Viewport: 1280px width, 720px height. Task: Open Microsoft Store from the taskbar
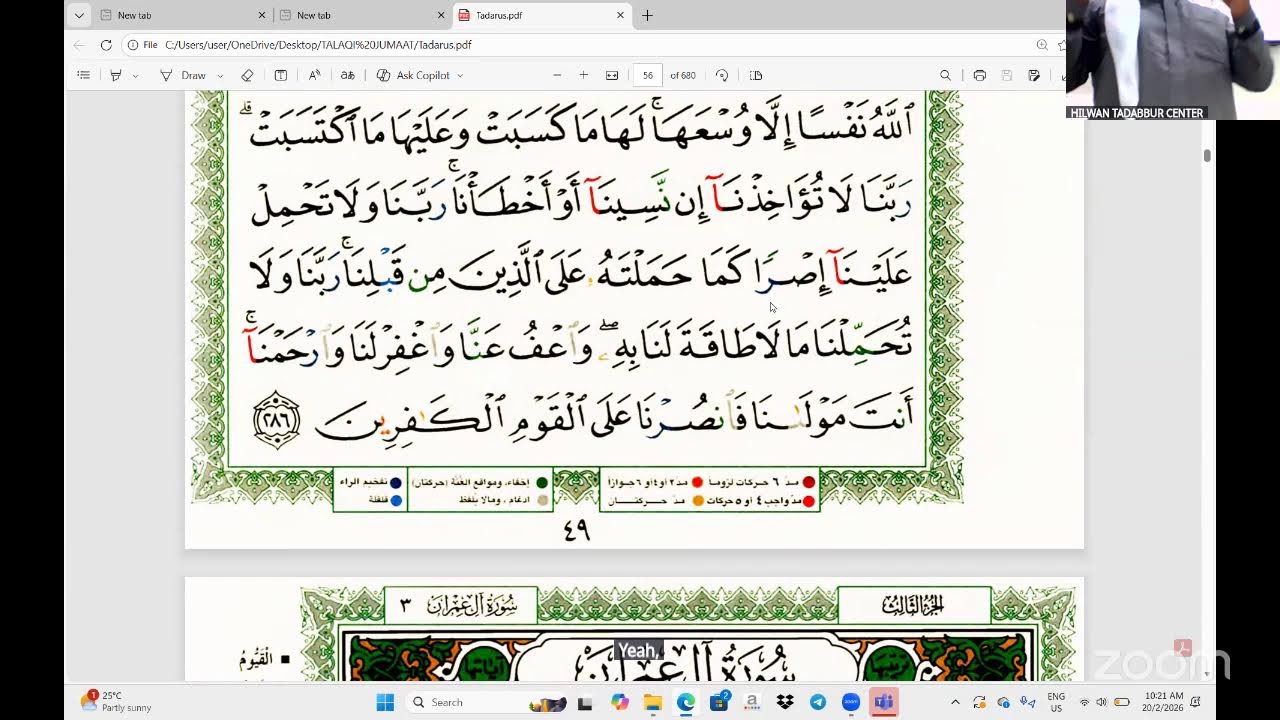[x=719, y=703]
